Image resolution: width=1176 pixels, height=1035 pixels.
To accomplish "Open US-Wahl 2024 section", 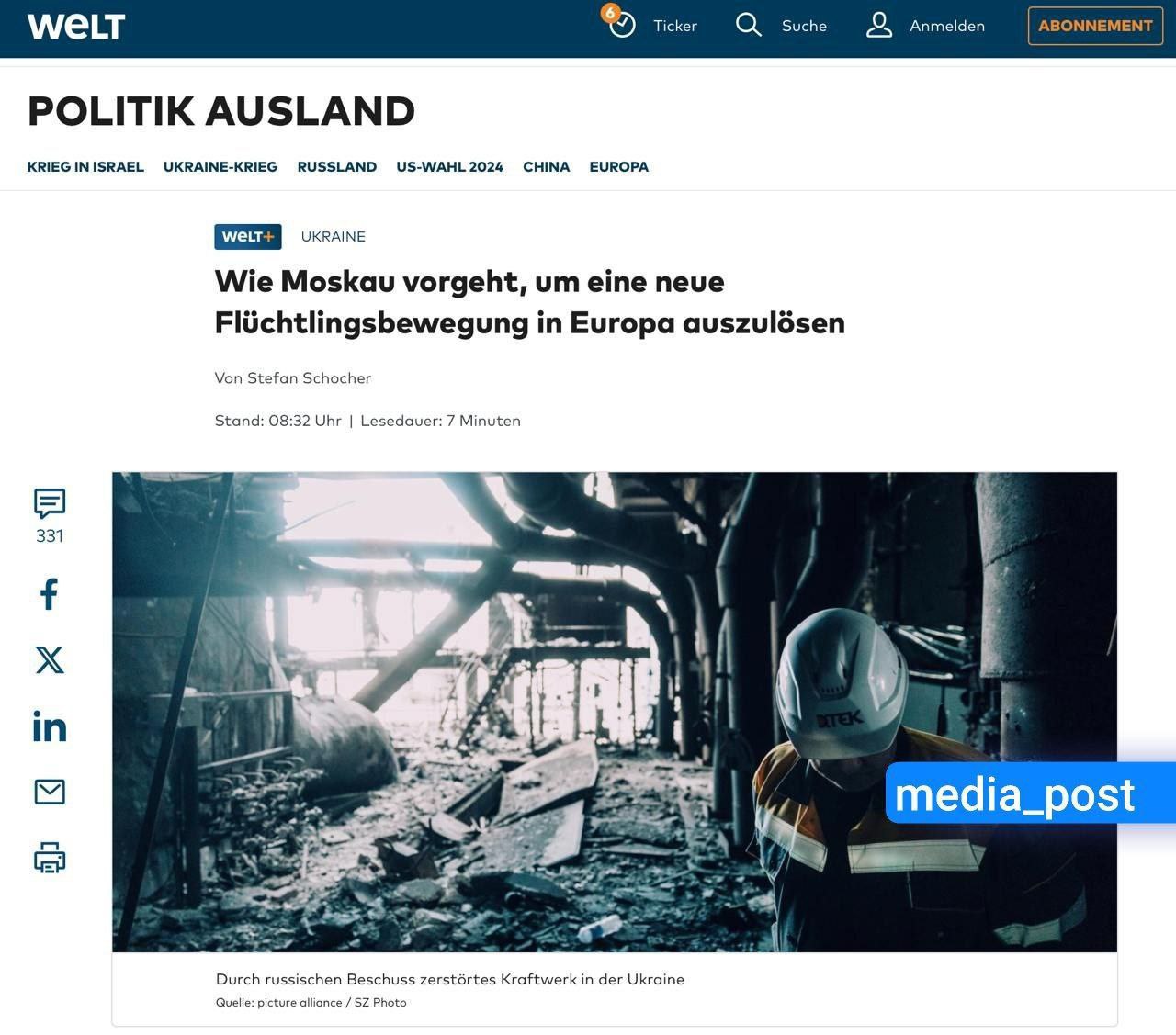I will [x=450, y=167].
